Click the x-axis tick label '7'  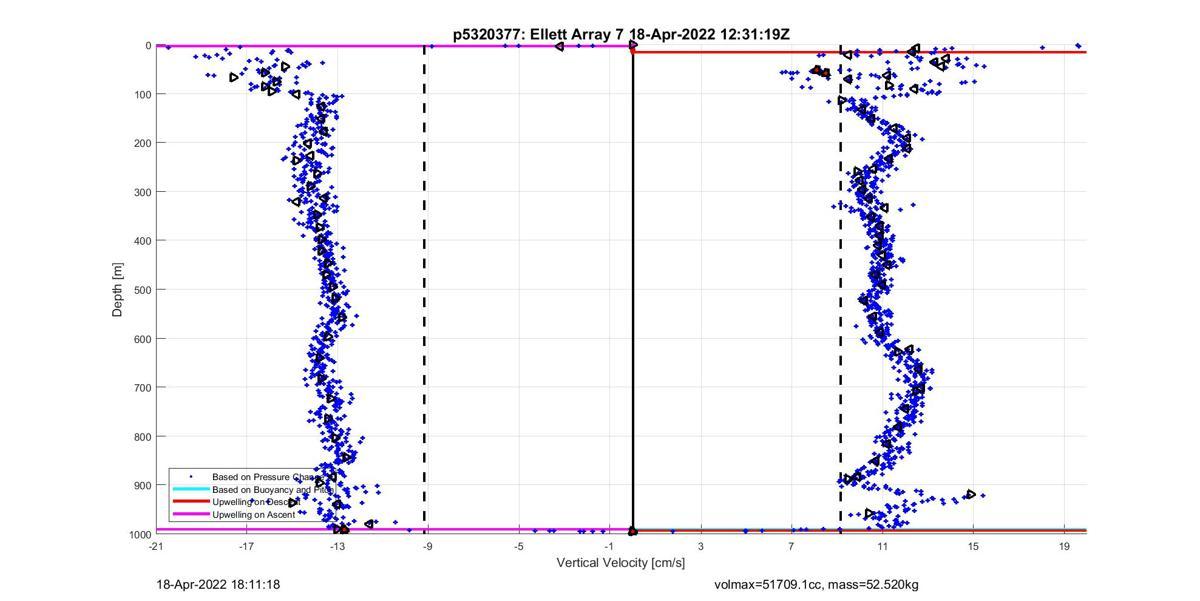coord(791,546)
